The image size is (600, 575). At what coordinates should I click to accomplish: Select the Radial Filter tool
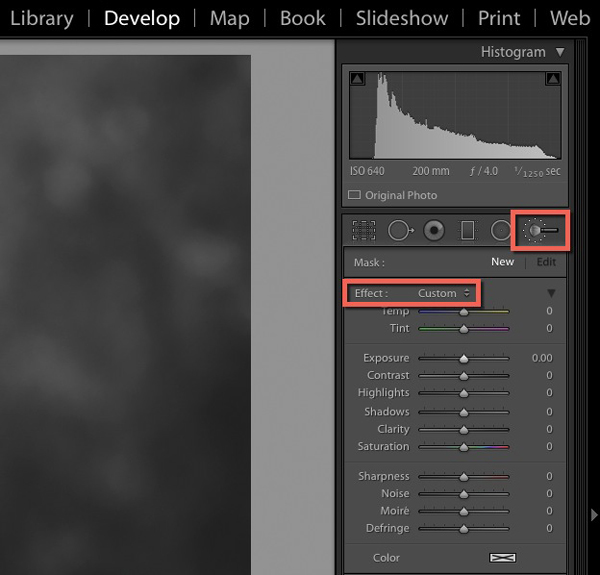501,230
